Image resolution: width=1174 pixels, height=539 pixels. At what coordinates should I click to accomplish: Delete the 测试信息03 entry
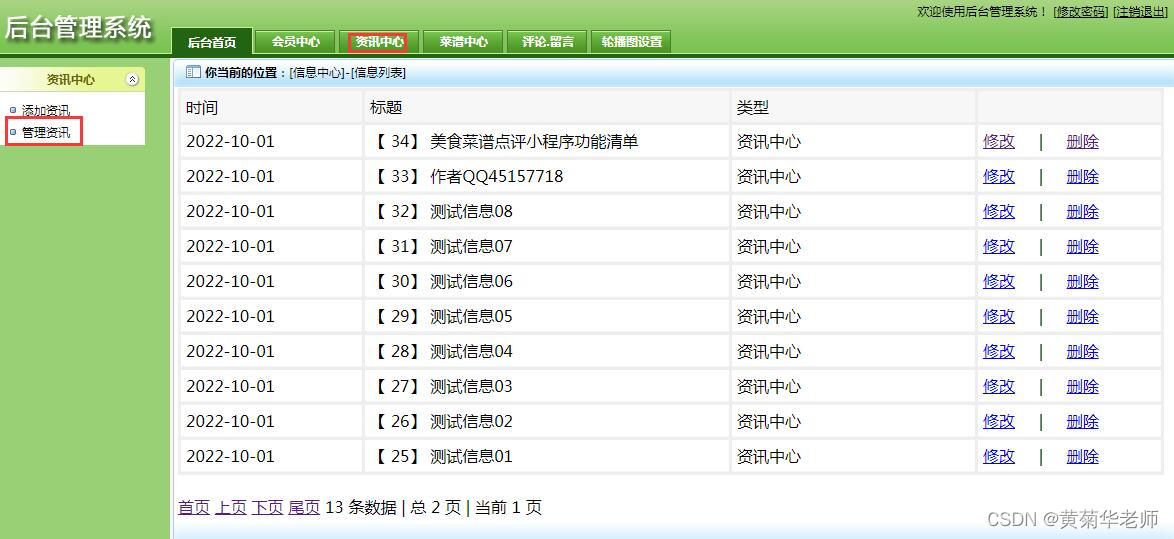pos(1083,386)
